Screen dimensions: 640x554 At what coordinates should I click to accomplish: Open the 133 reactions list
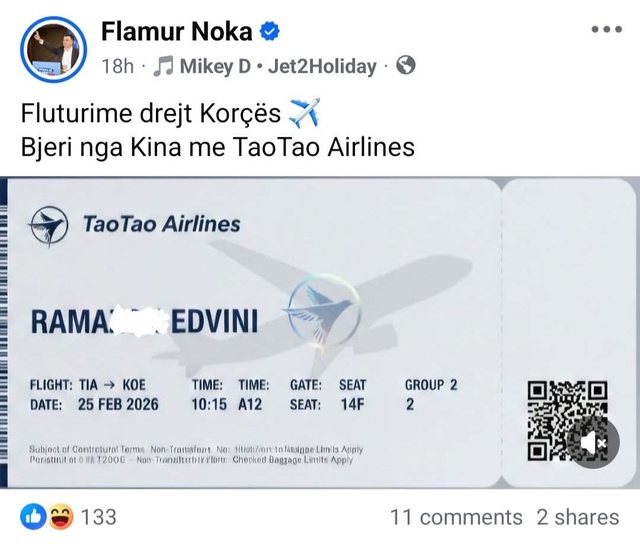pos(98,517)
